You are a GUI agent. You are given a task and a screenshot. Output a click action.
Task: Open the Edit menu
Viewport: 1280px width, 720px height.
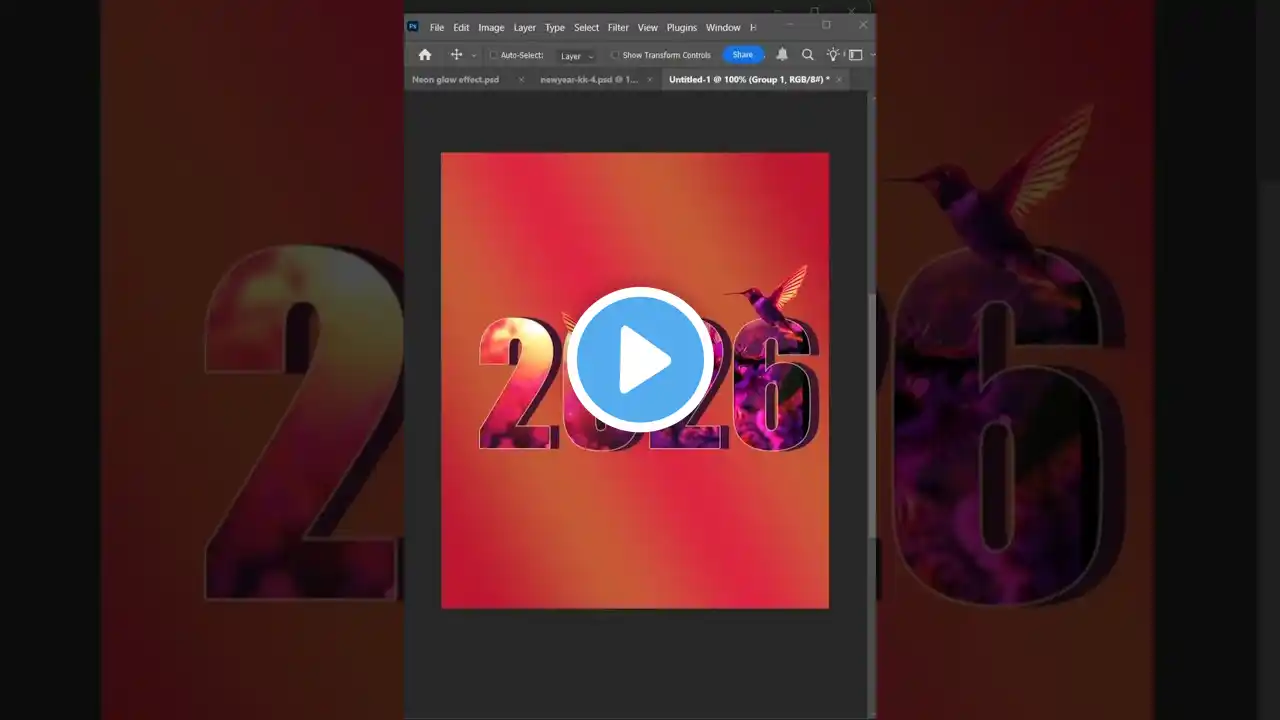pyautogui.click(x=461, y=28)
